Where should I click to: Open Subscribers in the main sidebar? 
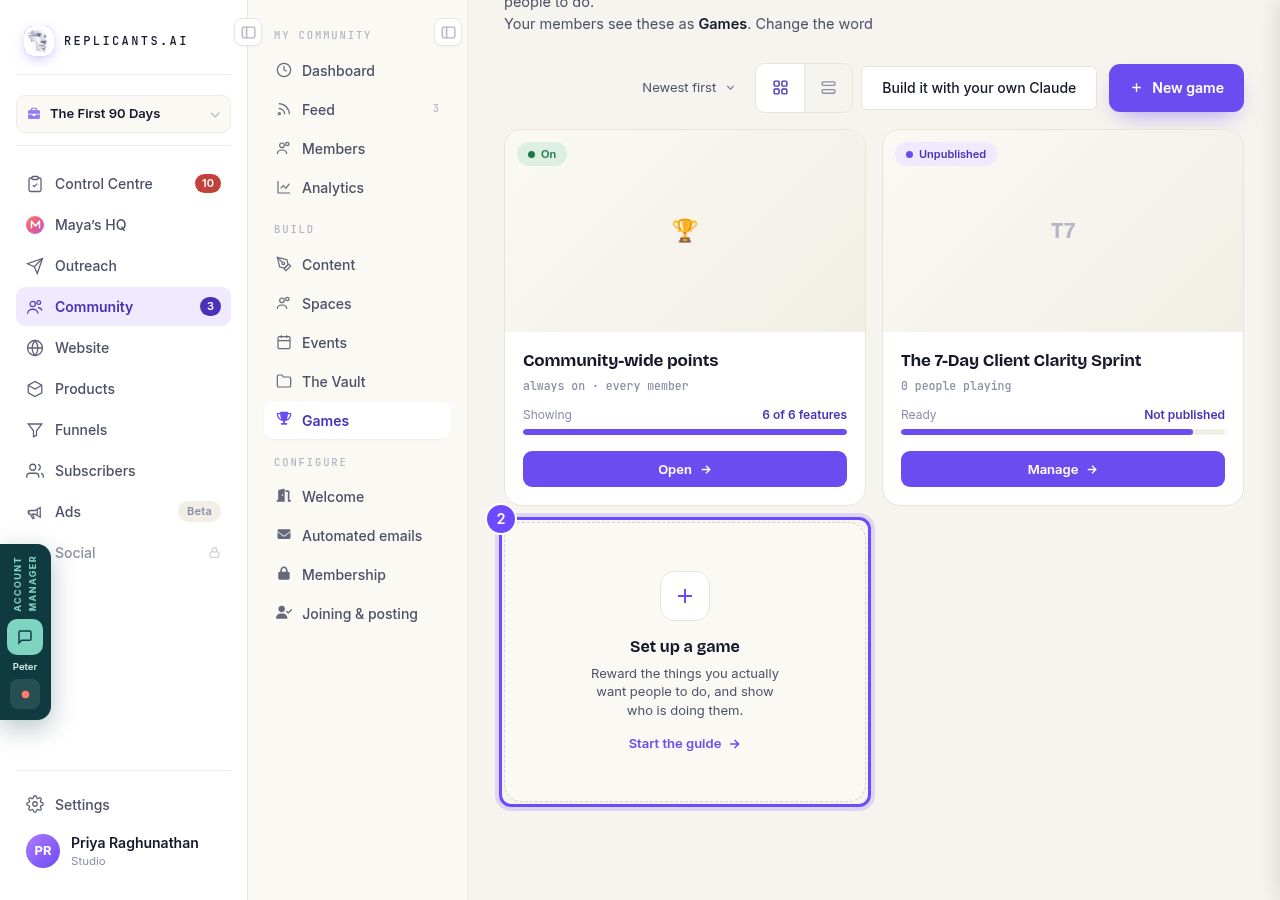pos(123,471)
